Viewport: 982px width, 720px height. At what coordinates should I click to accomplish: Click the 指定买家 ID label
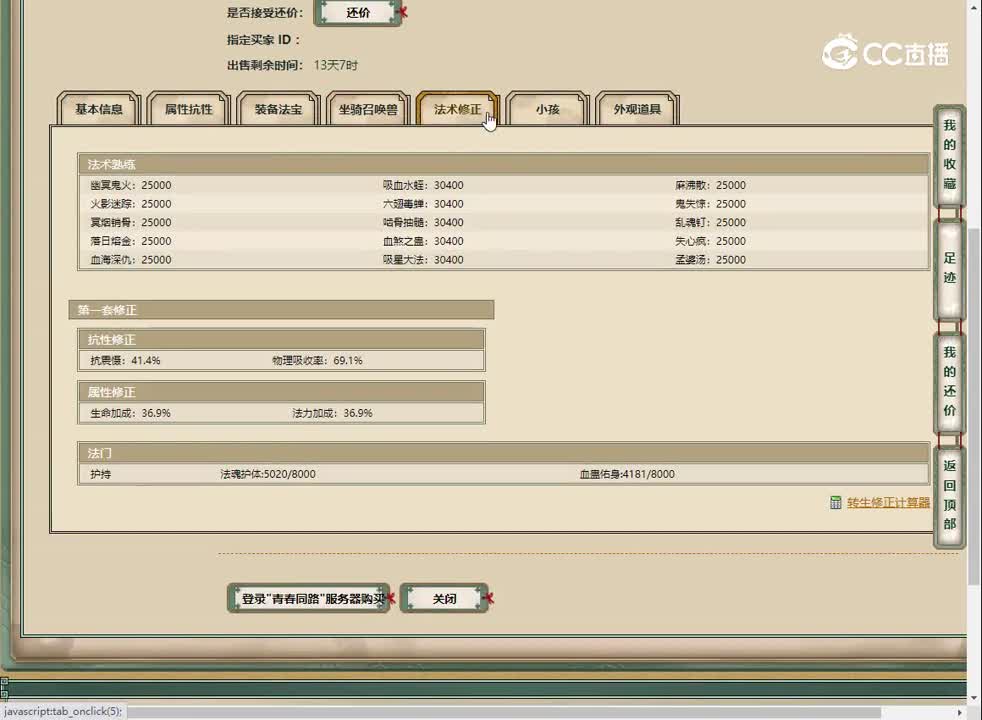[264, 40]
